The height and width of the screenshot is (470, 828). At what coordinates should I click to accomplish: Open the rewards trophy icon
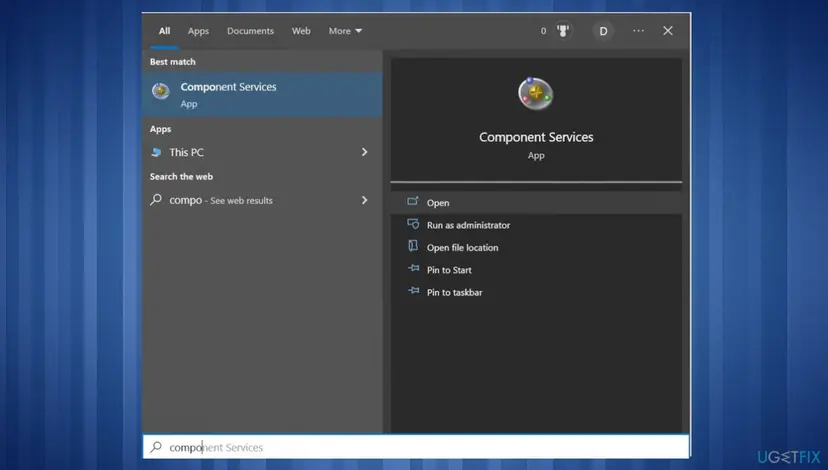coord(563,31)
